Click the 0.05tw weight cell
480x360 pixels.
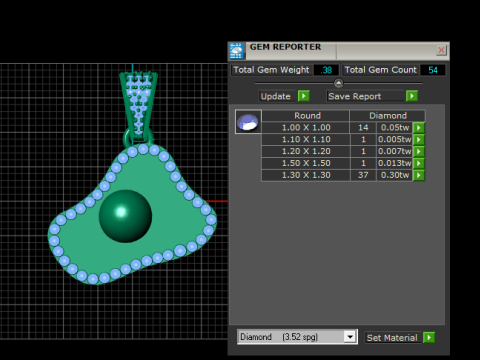click(395, 128)
